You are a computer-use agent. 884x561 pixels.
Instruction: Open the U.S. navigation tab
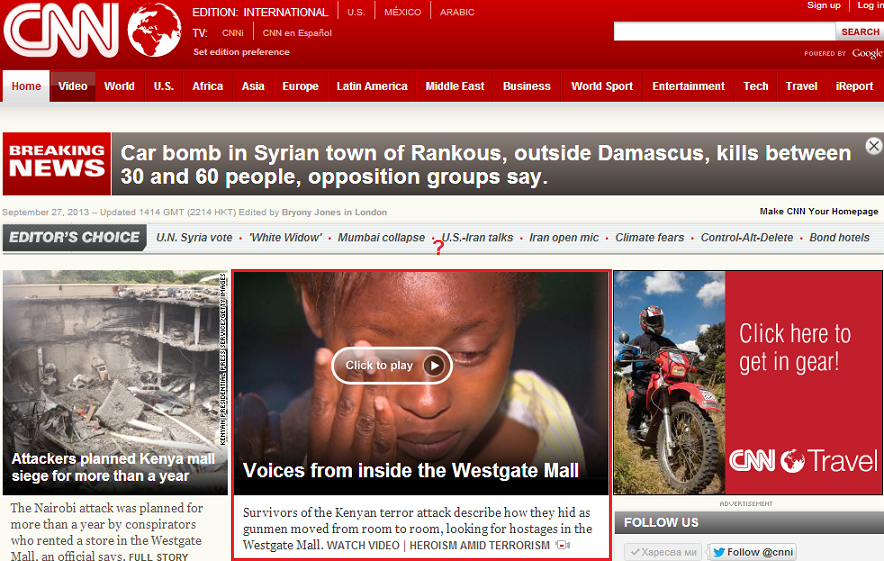tap(163, 86)
